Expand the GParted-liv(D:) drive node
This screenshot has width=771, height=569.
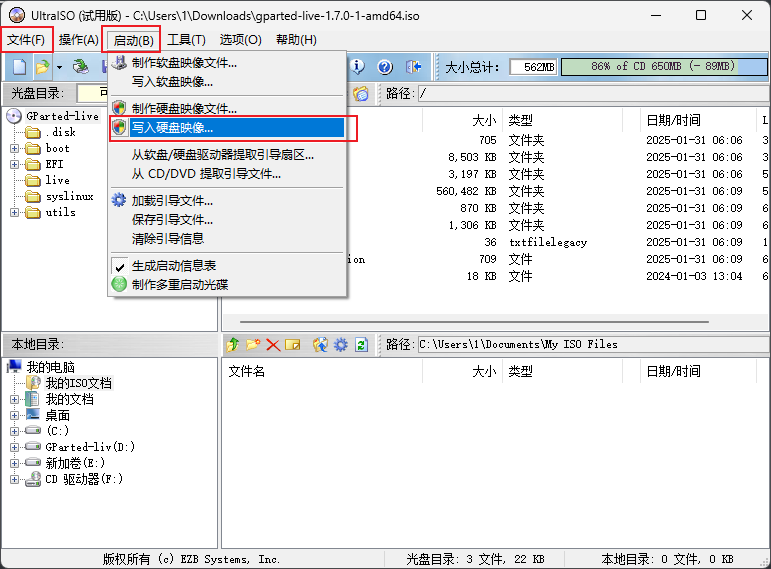[14, 448]
